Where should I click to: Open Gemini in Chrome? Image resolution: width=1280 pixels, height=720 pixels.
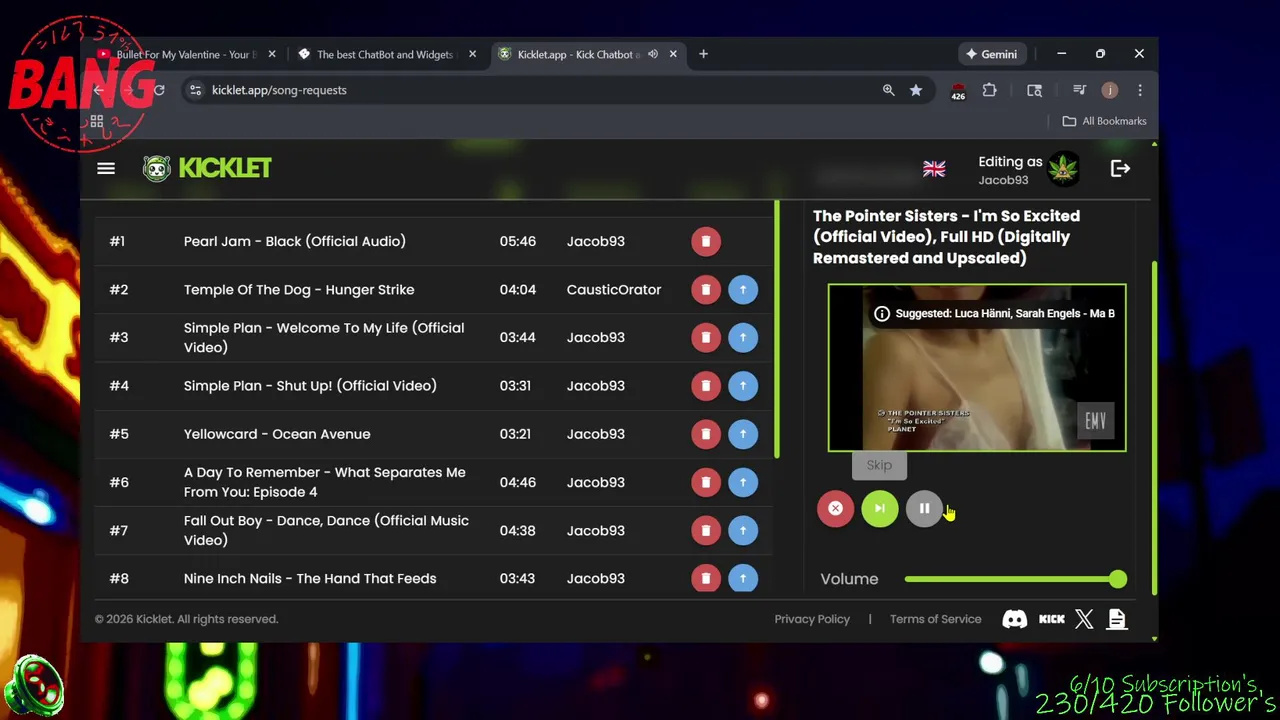(991, 54)
